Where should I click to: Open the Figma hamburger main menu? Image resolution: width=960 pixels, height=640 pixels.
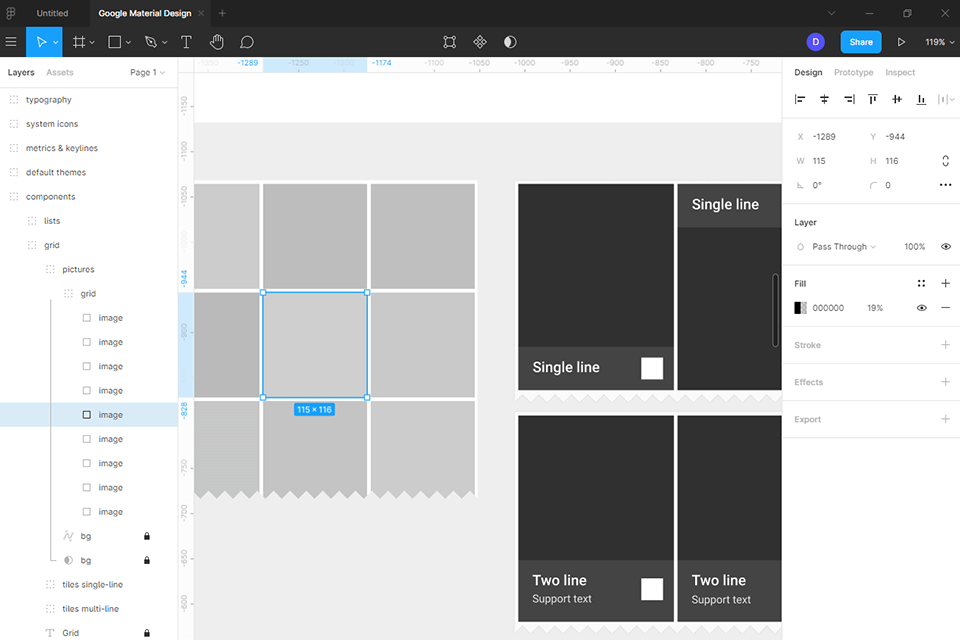11,42
